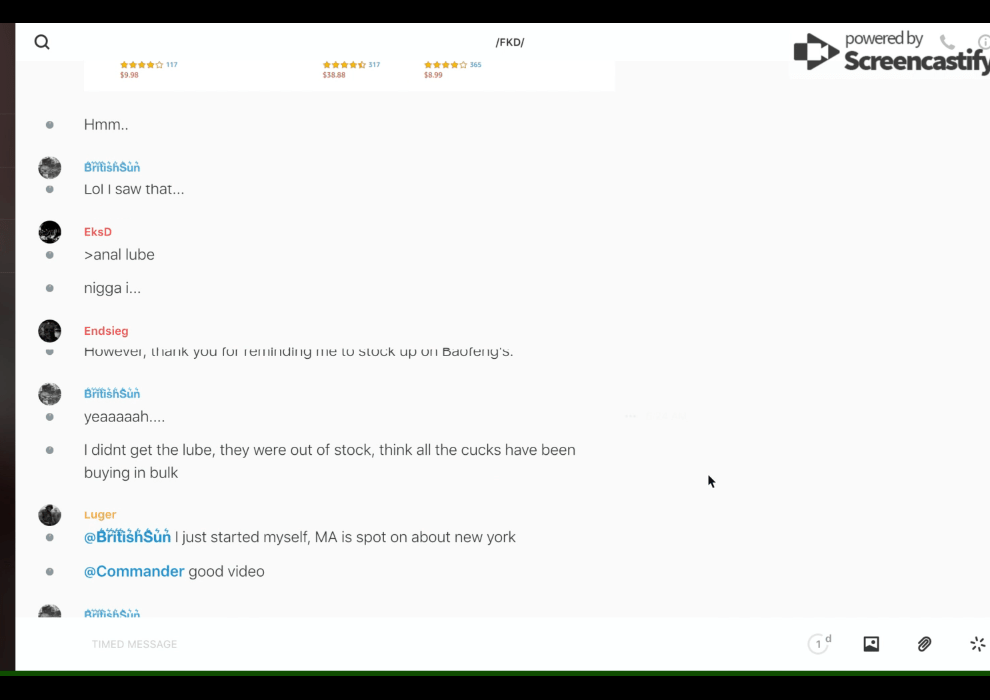Click the Luger username
Viewport: 990px width, 700px height.
[100, 515]
